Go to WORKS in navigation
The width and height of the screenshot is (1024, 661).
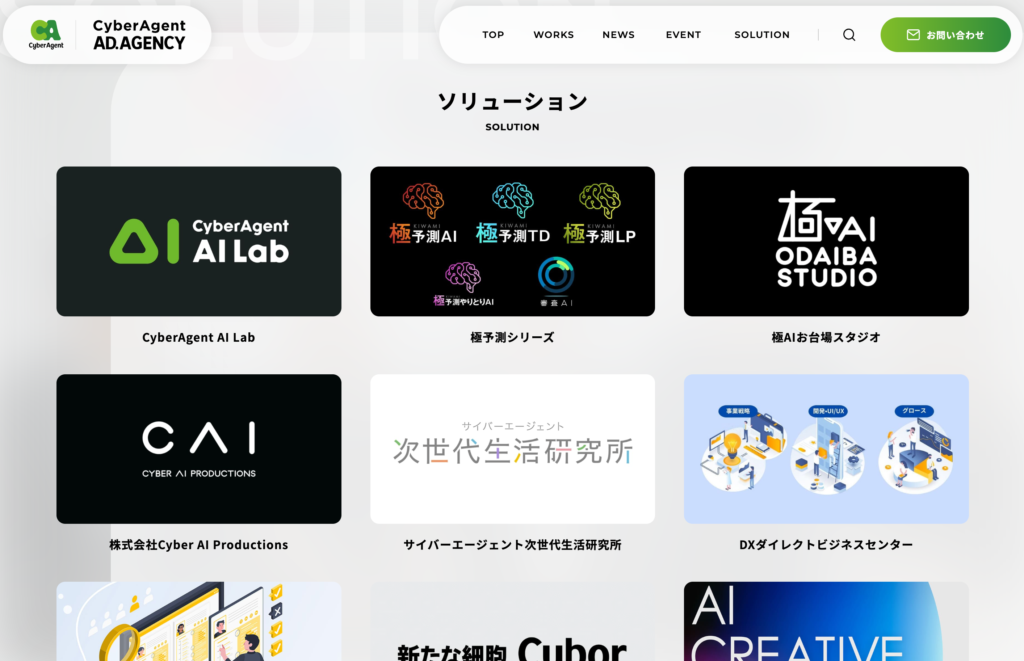pyautogui.click(x=553, y=35)
